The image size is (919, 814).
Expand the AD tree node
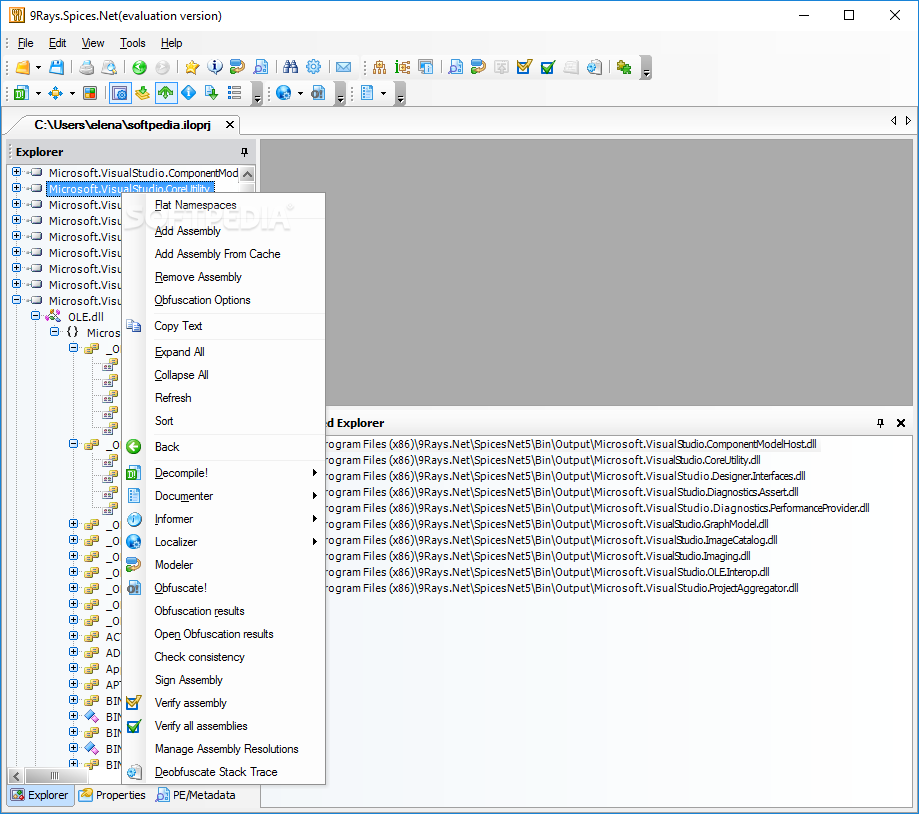point(73,652)
